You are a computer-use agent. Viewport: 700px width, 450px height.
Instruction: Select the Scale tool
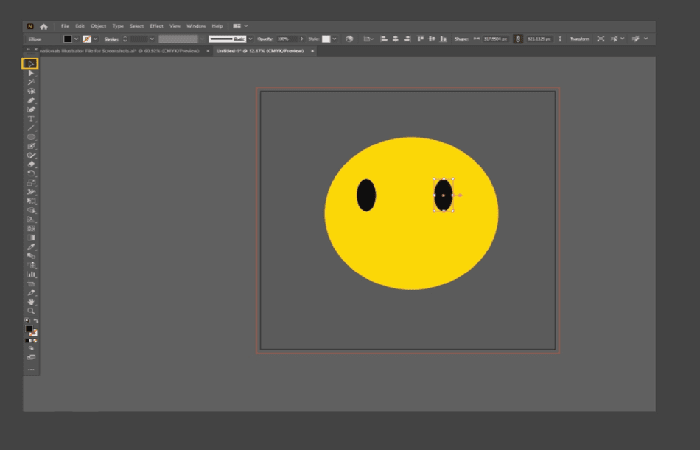[31, 183]
